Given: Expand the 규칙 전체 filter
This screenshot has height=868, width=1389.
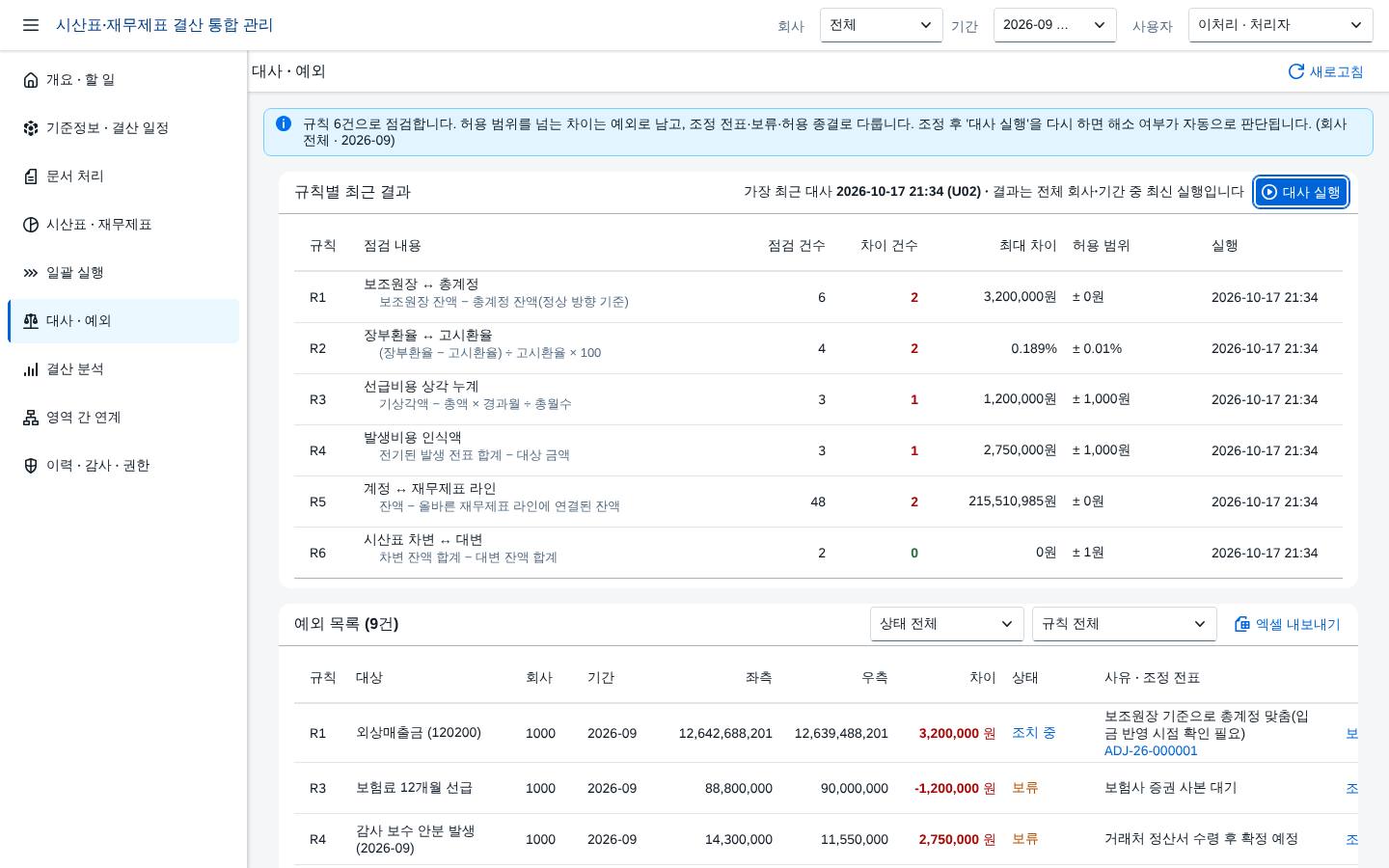Looking at the screenshot, I should [x=1125, y=624].
